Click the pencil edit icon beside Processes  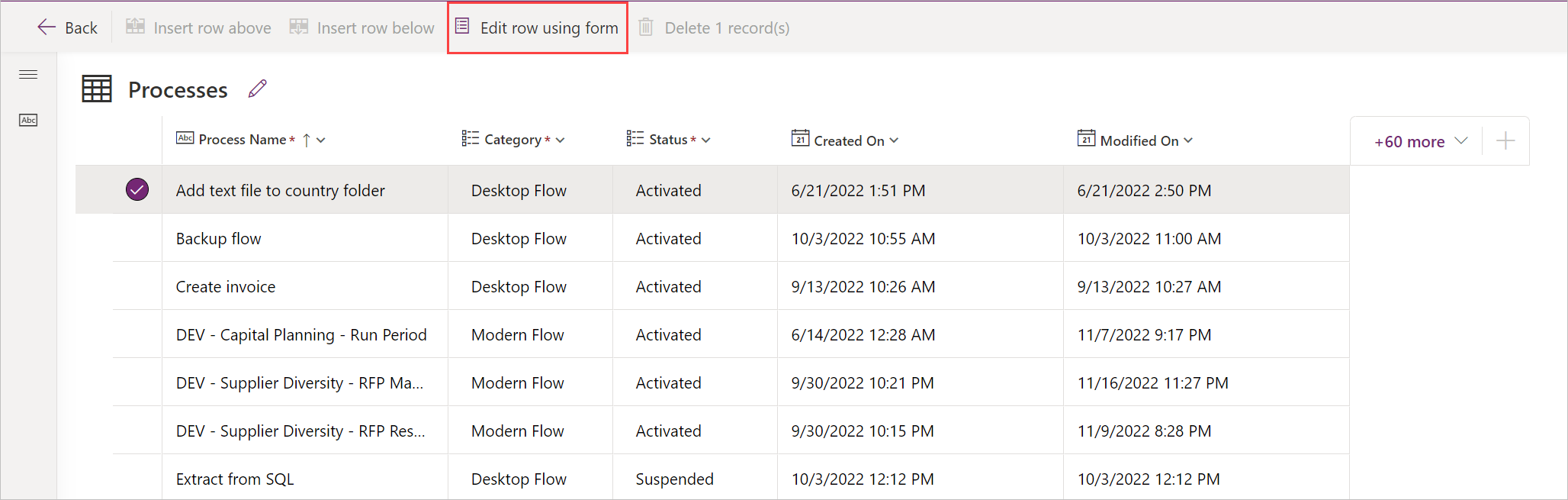tap(258, 89)
